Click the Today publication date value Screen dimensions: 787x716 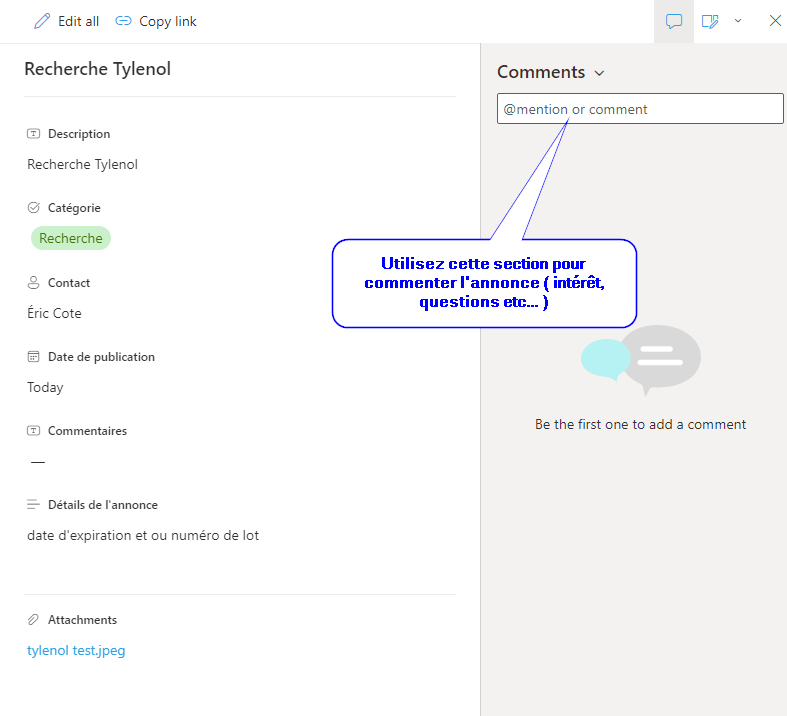click(x=45, y=387)
